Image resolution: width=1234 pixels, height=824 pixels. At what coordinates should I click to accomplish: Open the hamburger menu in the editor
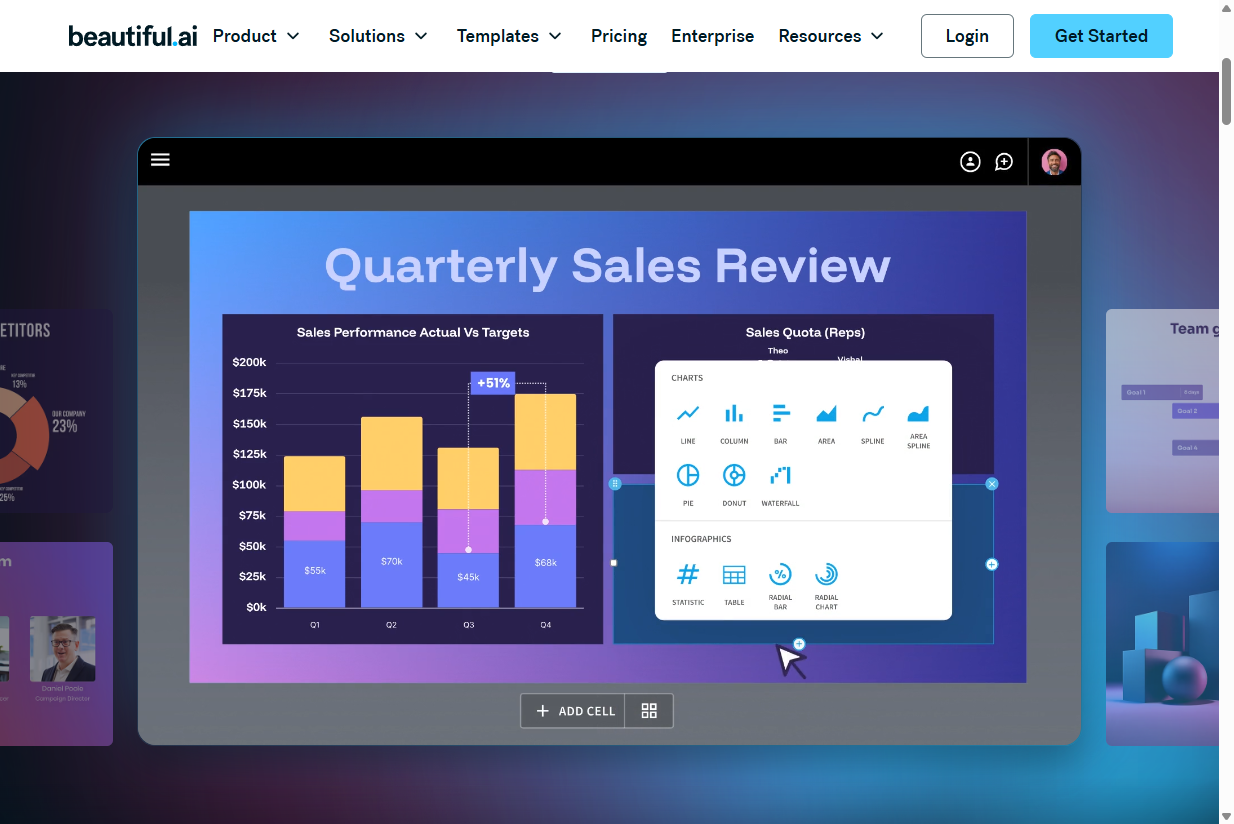point(160,160)
